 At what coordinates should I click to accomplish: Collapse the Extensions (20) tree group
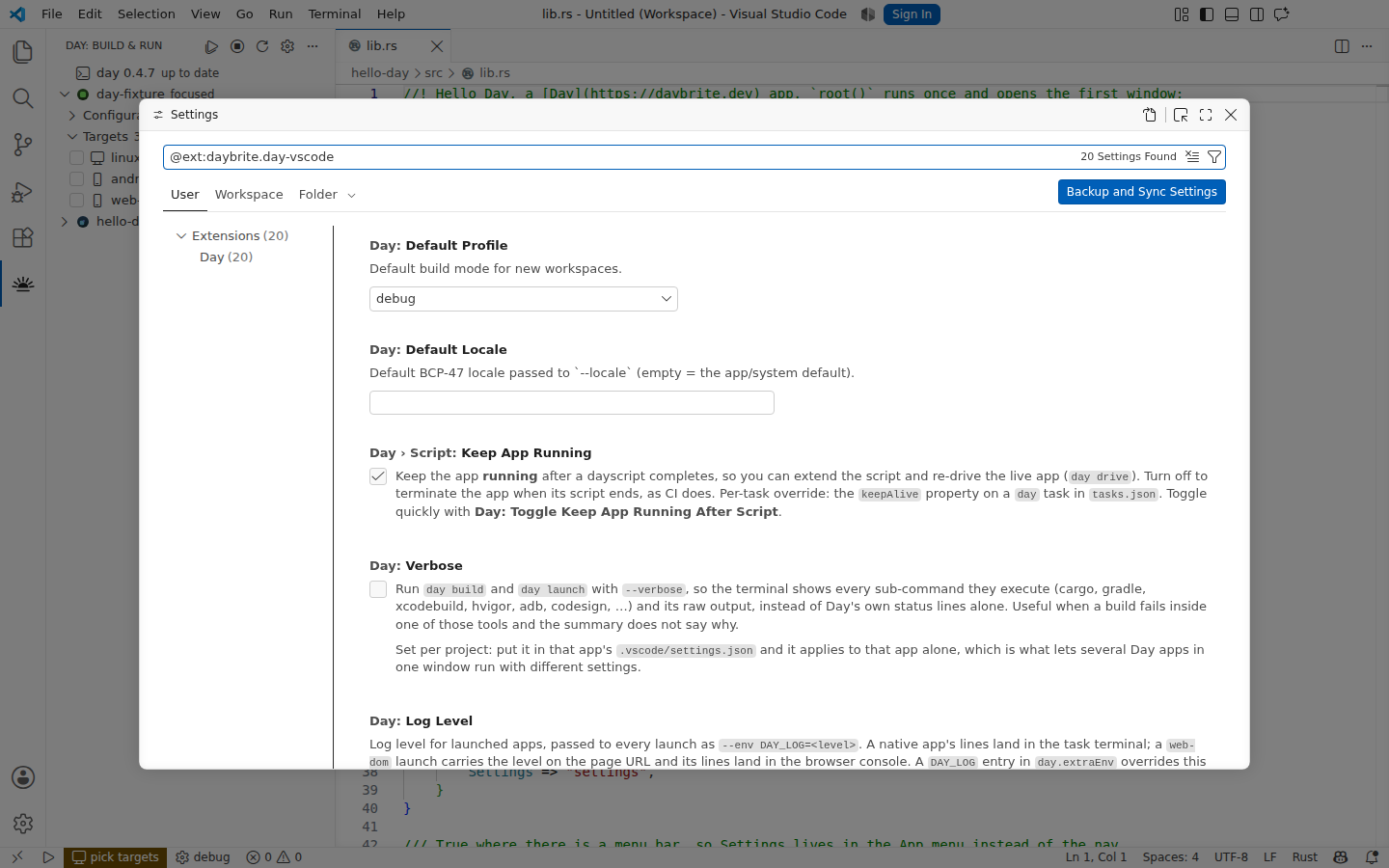coord(180,236)
